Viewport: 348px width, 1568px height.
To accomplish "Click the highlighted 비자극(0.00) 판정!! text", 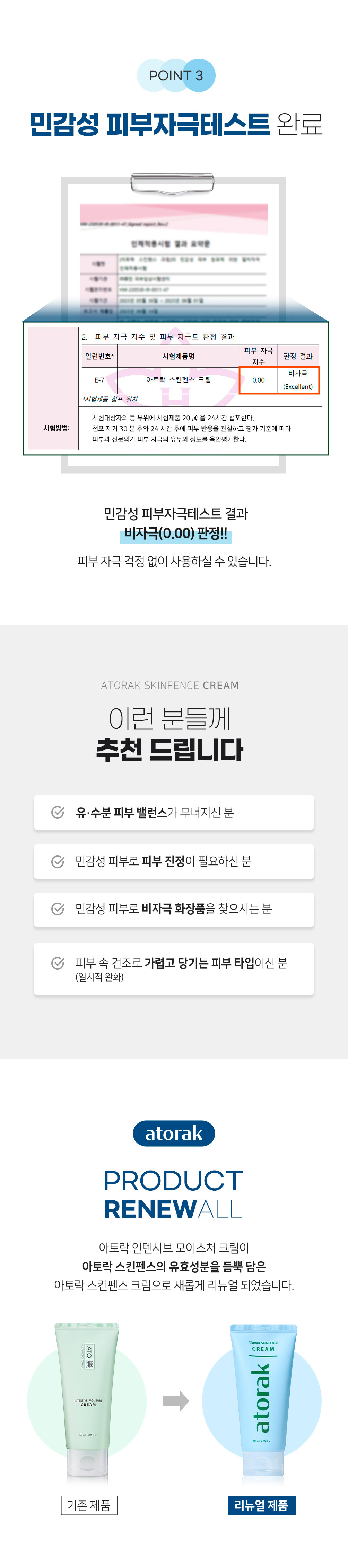I will click(x=175, y=534).
